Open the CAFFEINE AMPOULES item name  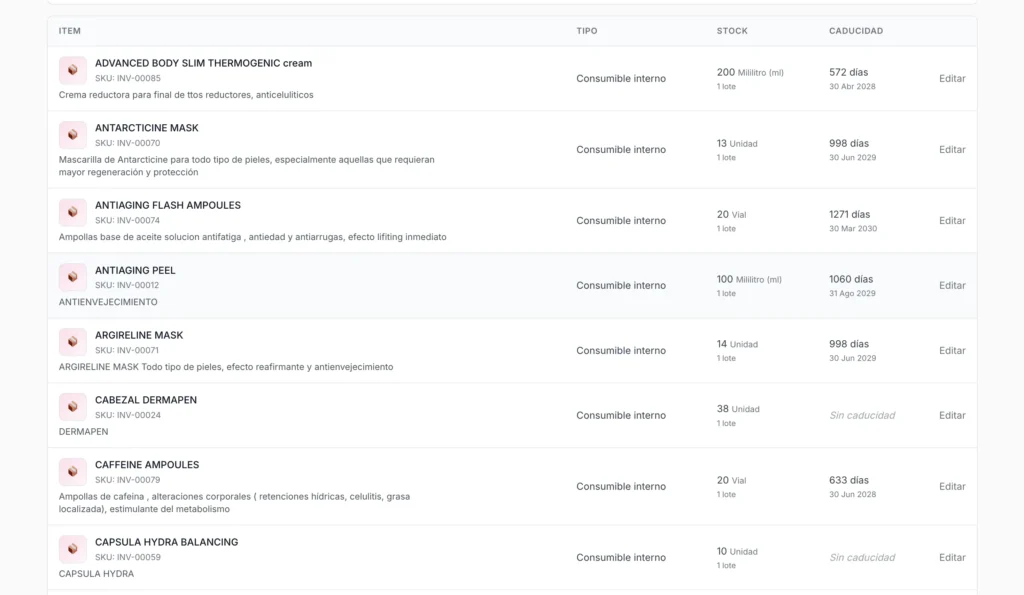pyautogui.click(x=147, y=465)
